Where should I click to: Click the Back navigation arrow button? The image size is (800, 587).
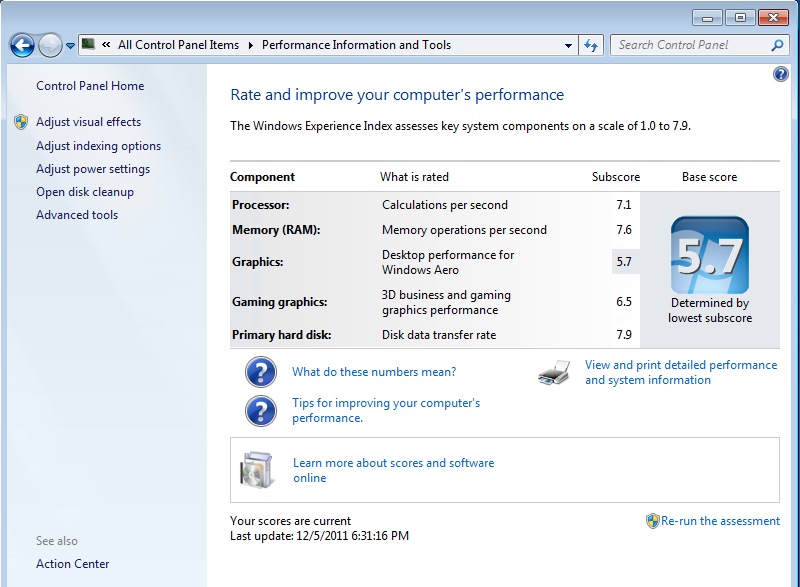coord(22,46)
